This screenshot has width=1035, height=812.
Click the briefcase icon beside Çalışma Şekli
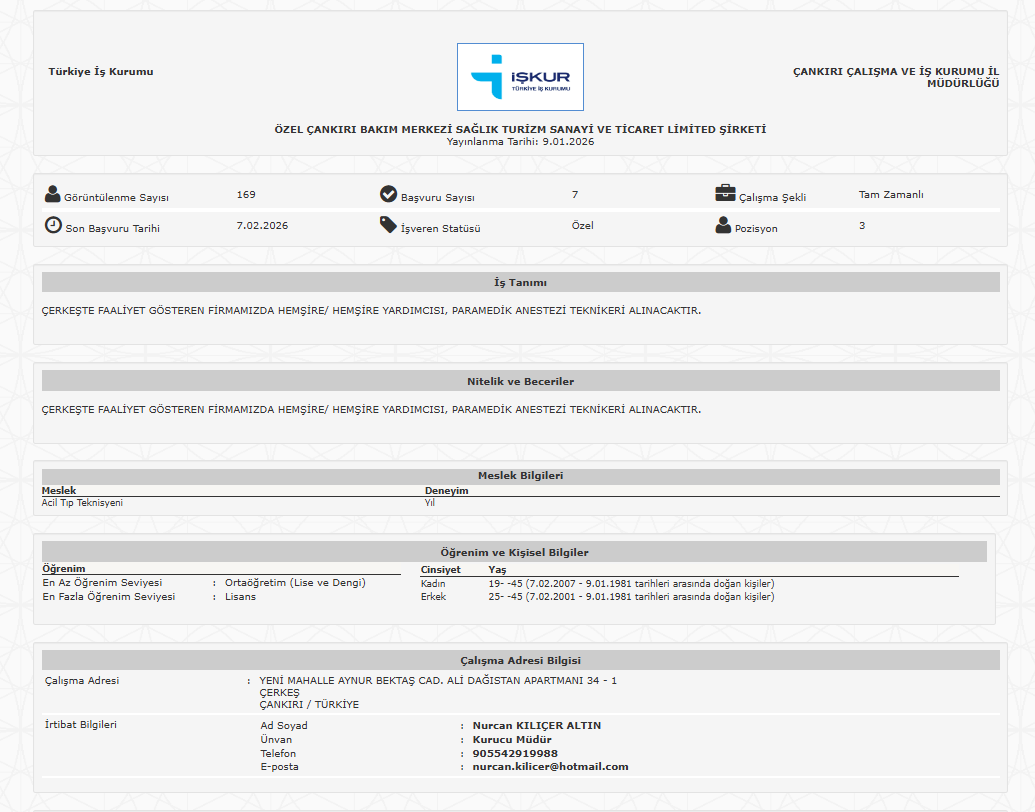pyautogui.click(x=725, y=193)
